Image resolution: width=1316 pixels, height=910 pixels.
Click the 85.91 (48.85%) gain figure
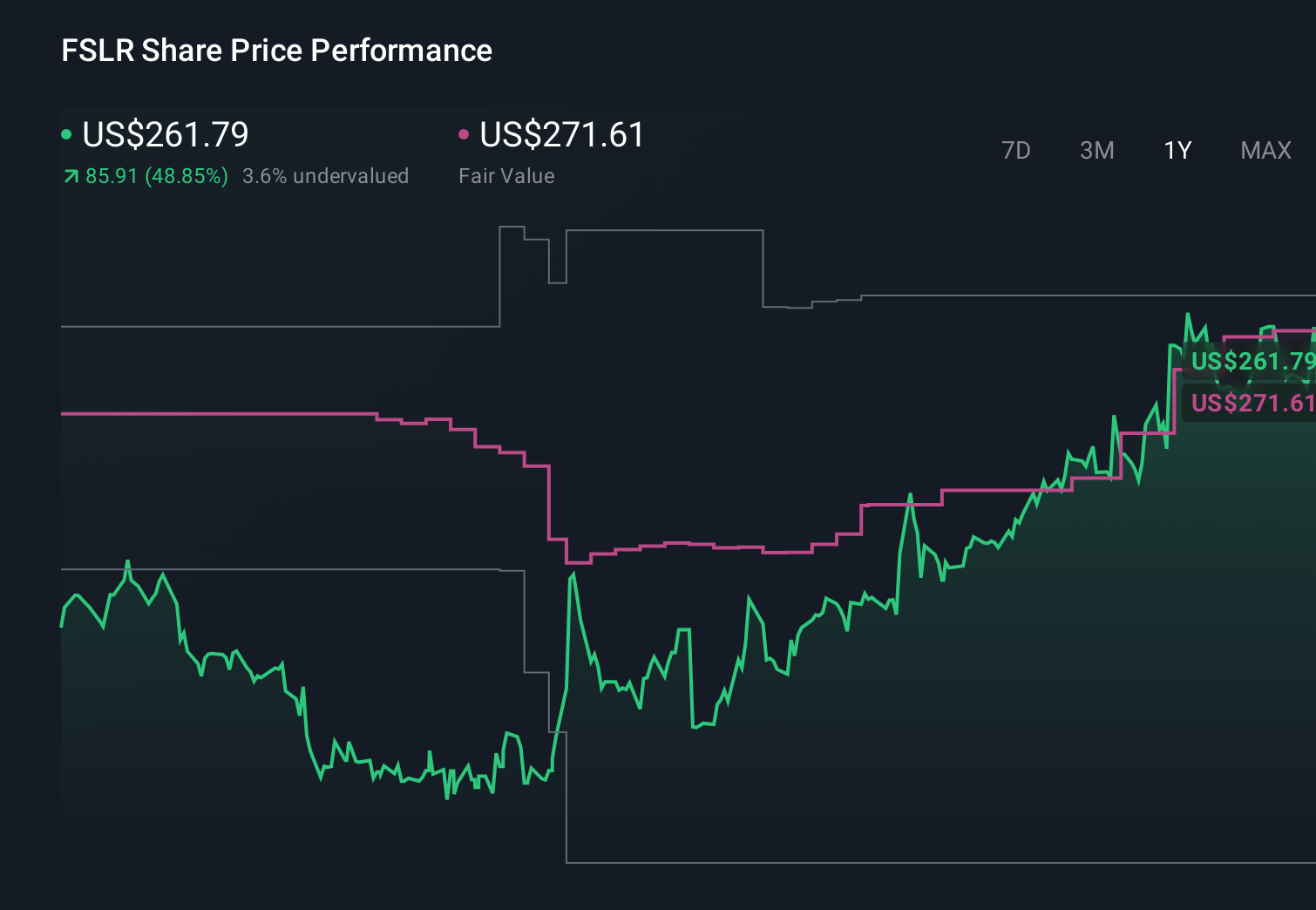[x=157, y=175]
